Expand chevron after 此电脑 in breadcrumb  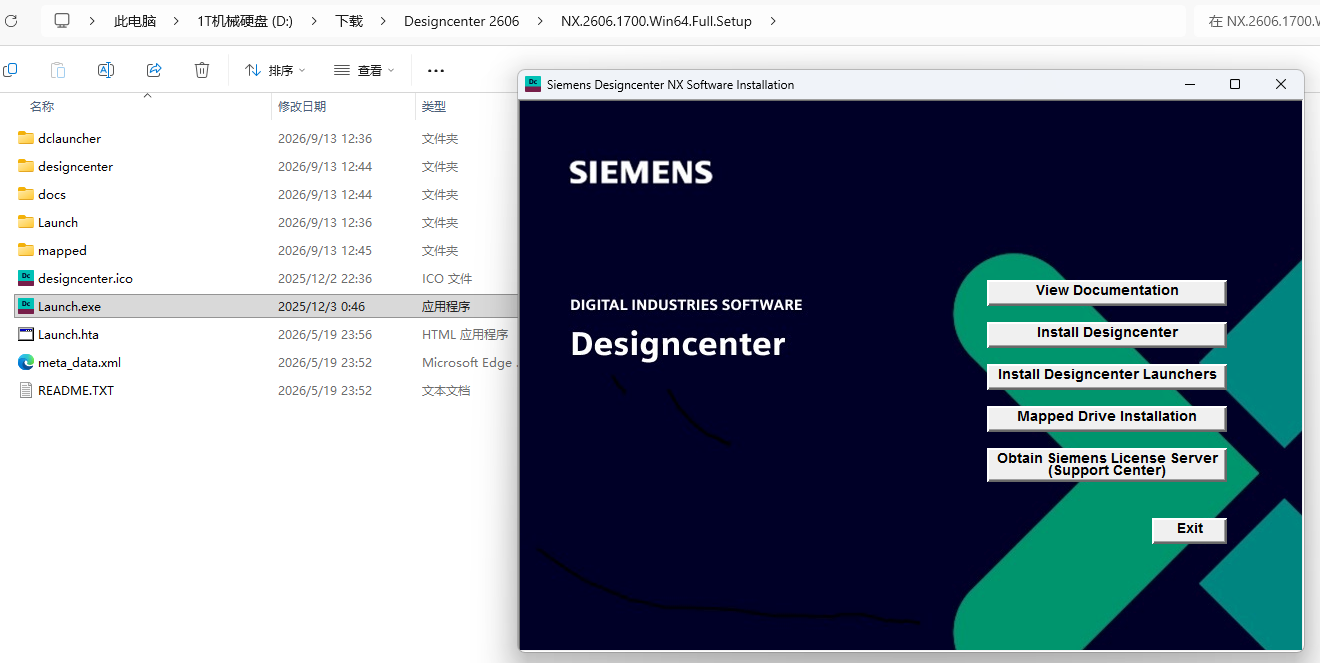tap(177, 20)
